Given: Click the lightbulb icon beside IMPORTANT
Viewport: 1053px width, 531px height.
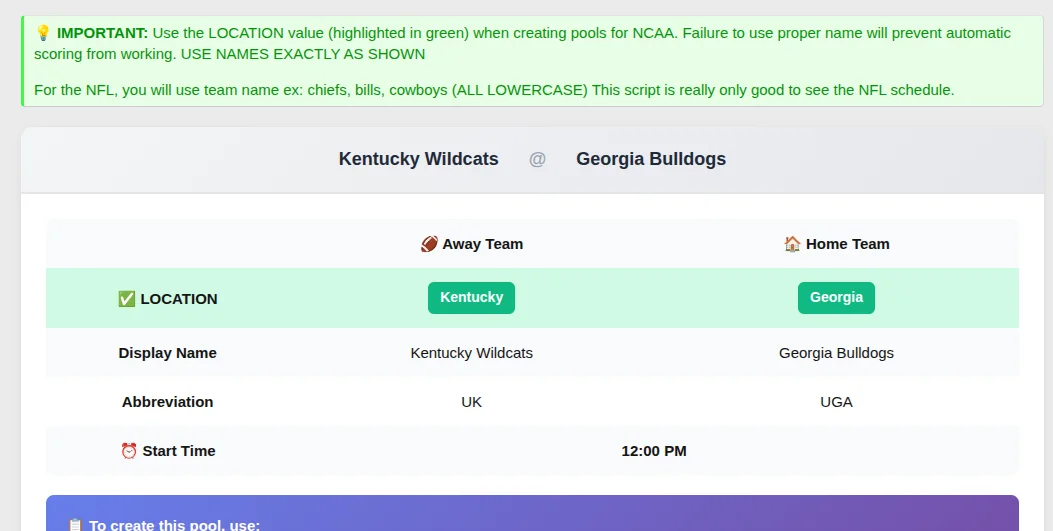Looking at the screenshot, I should [x=43, y=33].
